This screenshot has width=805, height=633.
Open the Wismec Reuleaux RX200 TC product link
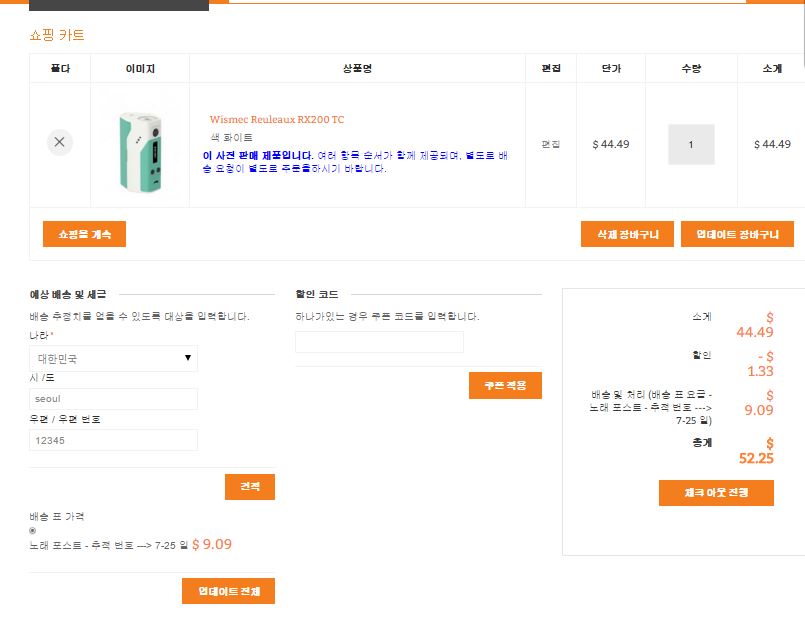pyautogui.click(x=276, y=119)
